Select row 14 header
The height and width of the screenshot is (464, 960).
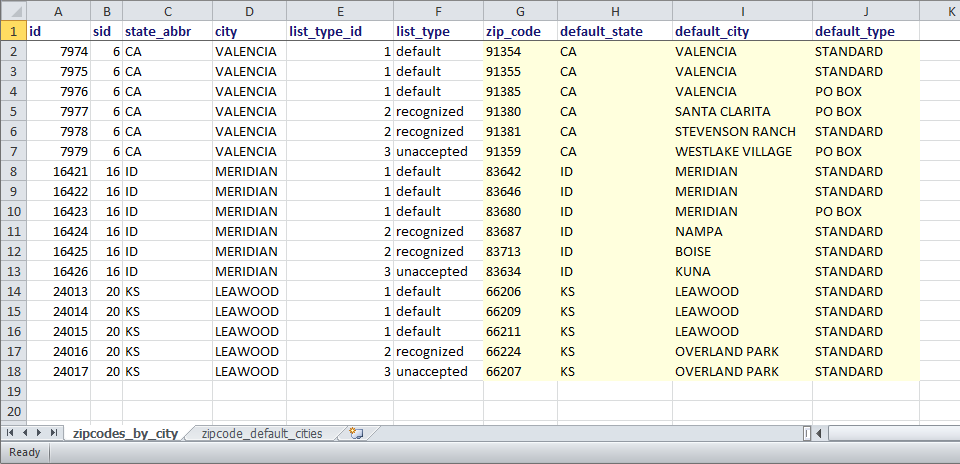(x=13, y=291)
